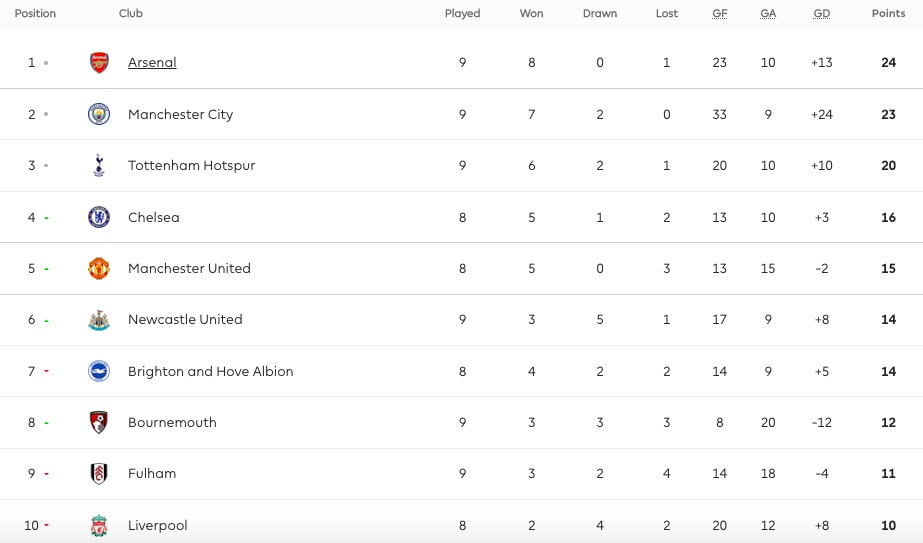The image size is (923, 543).
Task: Click the Chelsea club badge
Action: 98,217
